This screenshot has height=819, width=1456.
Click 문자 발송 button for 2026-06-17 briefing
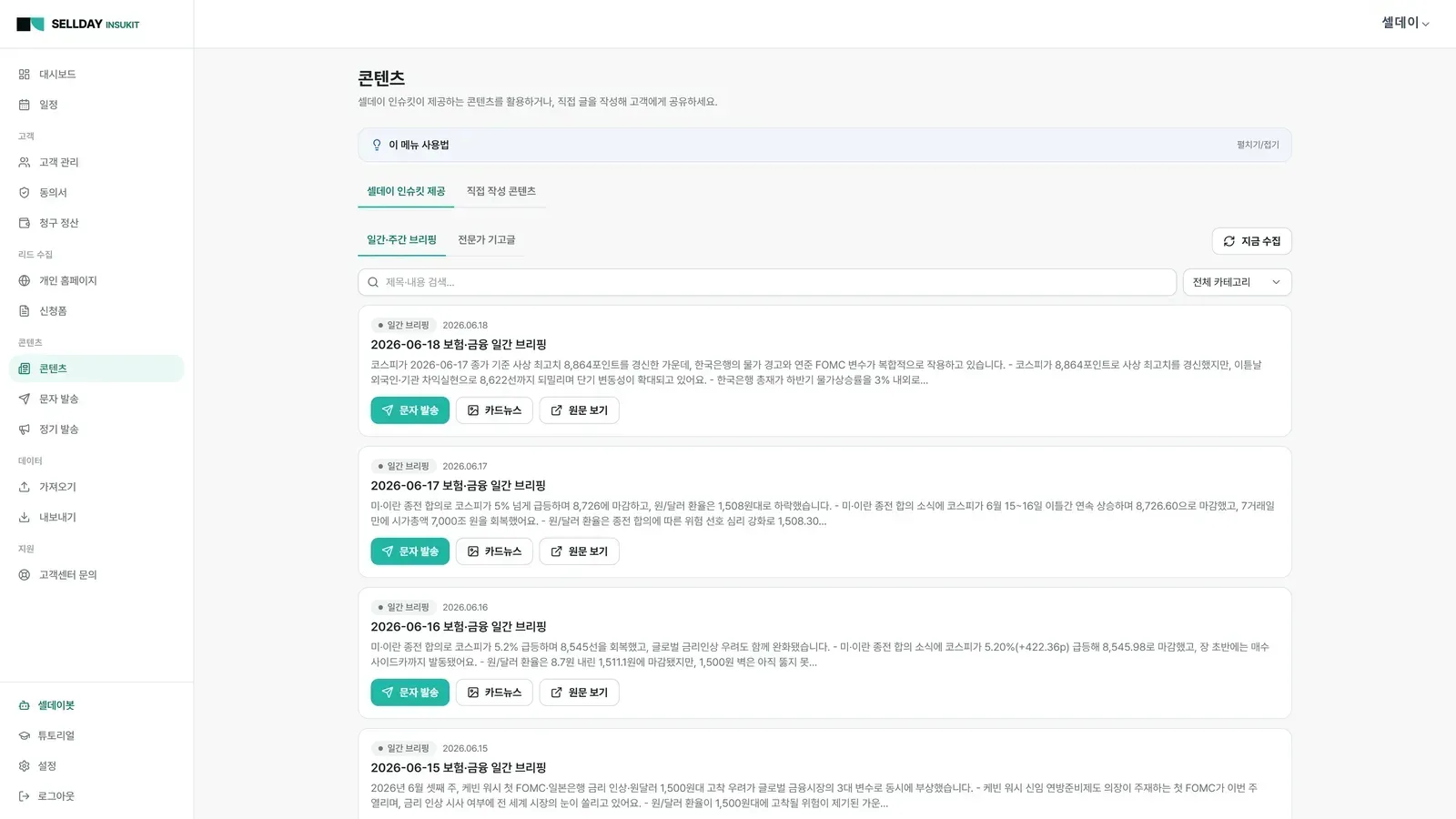(x=409, y=551)
